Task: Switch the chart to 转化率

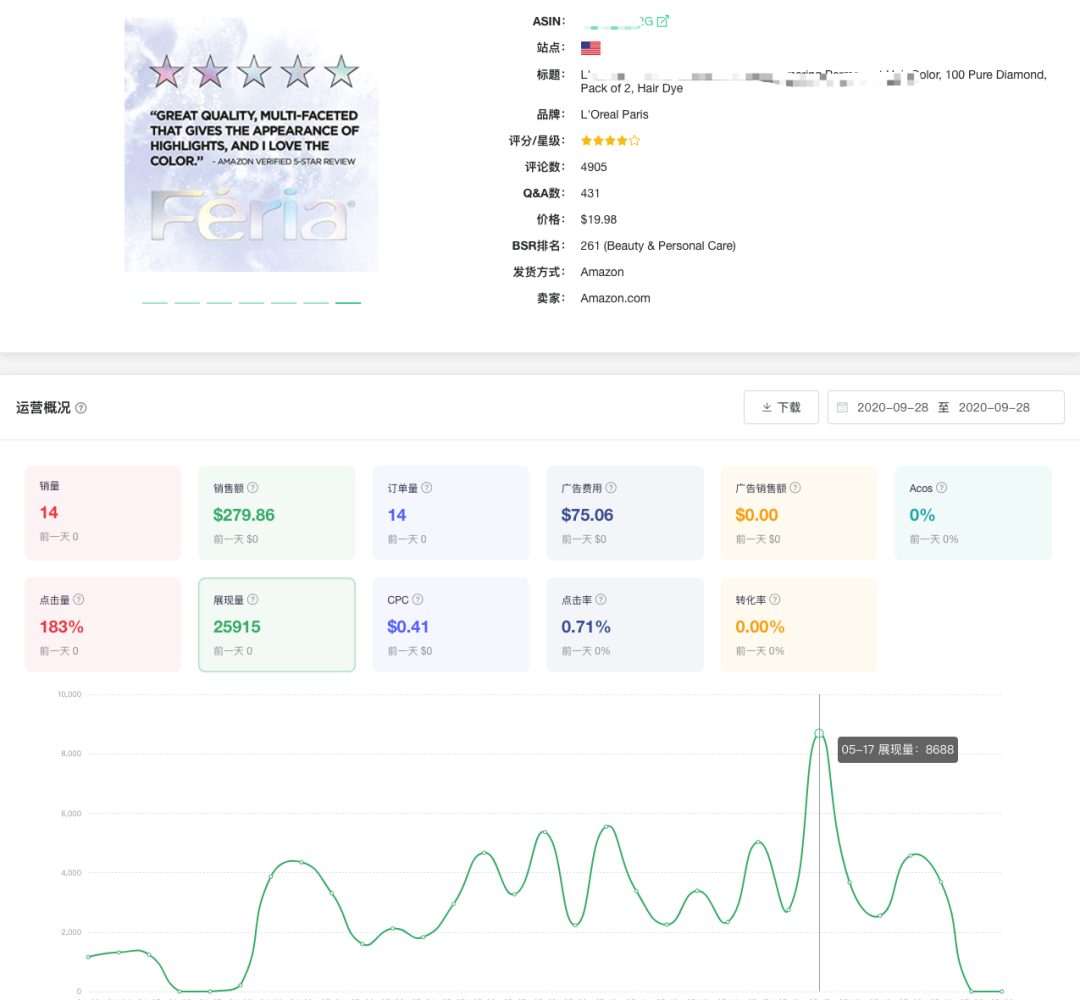Action: [x=799, y=625]
